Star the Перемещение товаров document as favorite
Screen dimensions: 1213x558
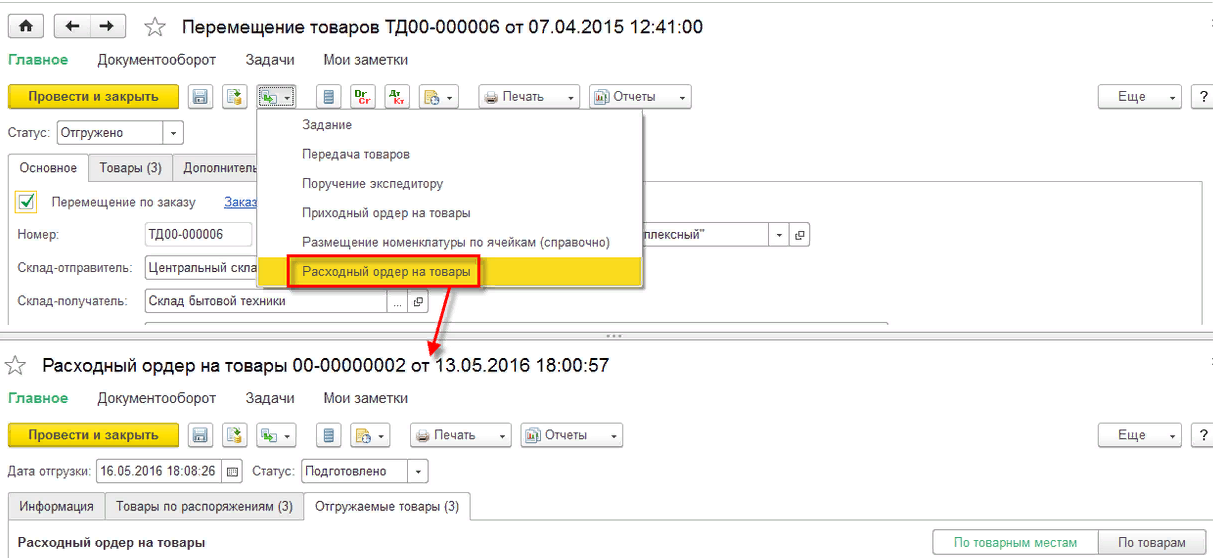(x=155, y=27)
